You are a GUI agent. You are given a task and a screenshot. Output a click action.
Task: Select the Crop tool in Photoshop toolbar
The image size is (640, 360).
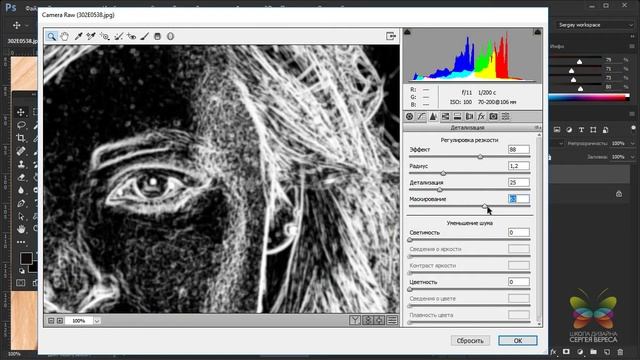click(x=21, y=138)
